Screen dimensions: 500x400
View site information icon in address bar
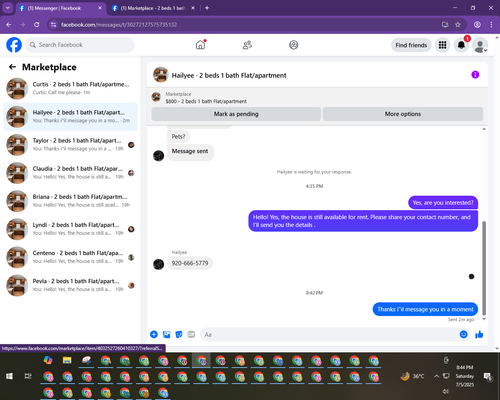53,25
